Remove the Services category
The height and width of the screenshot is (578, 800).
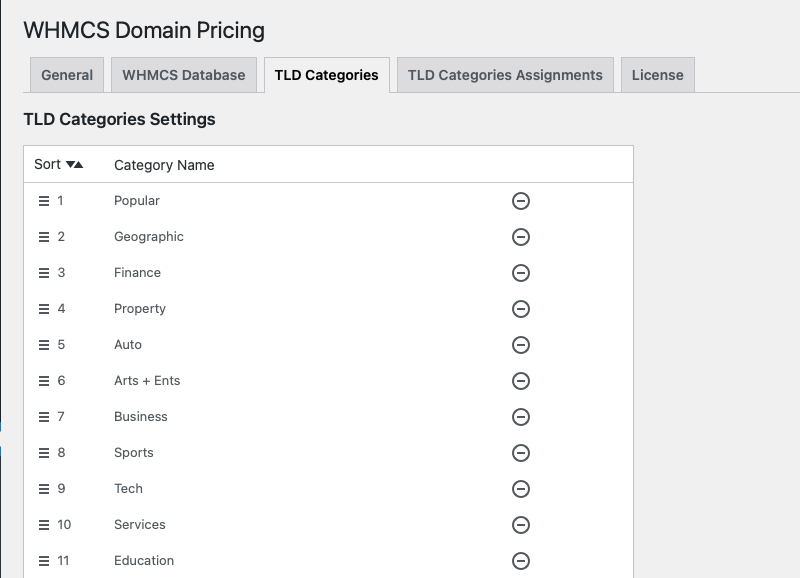tap(520, 525)
